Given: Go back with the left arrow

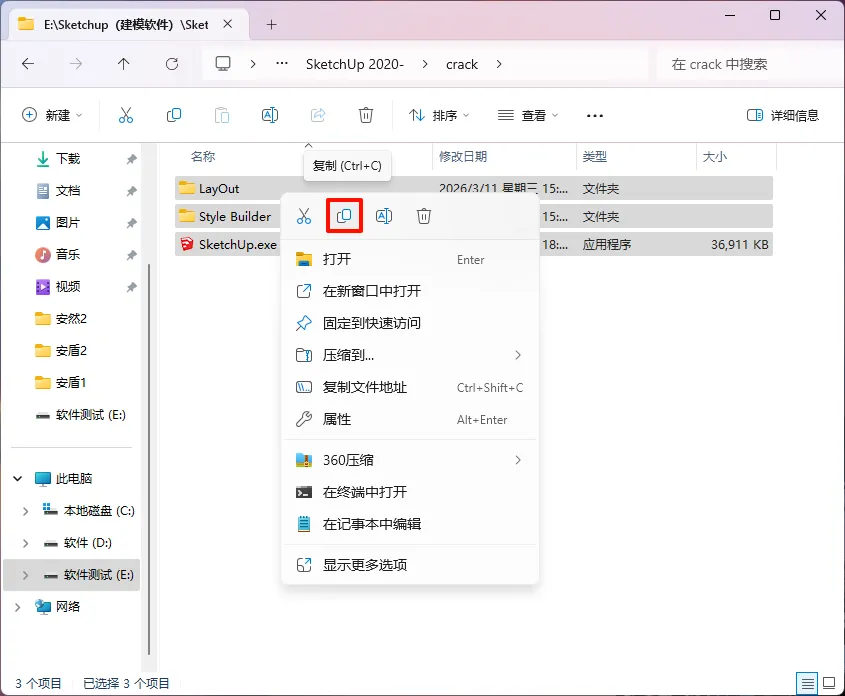Looking at the screenshot, I should click(x=28, y=64).
